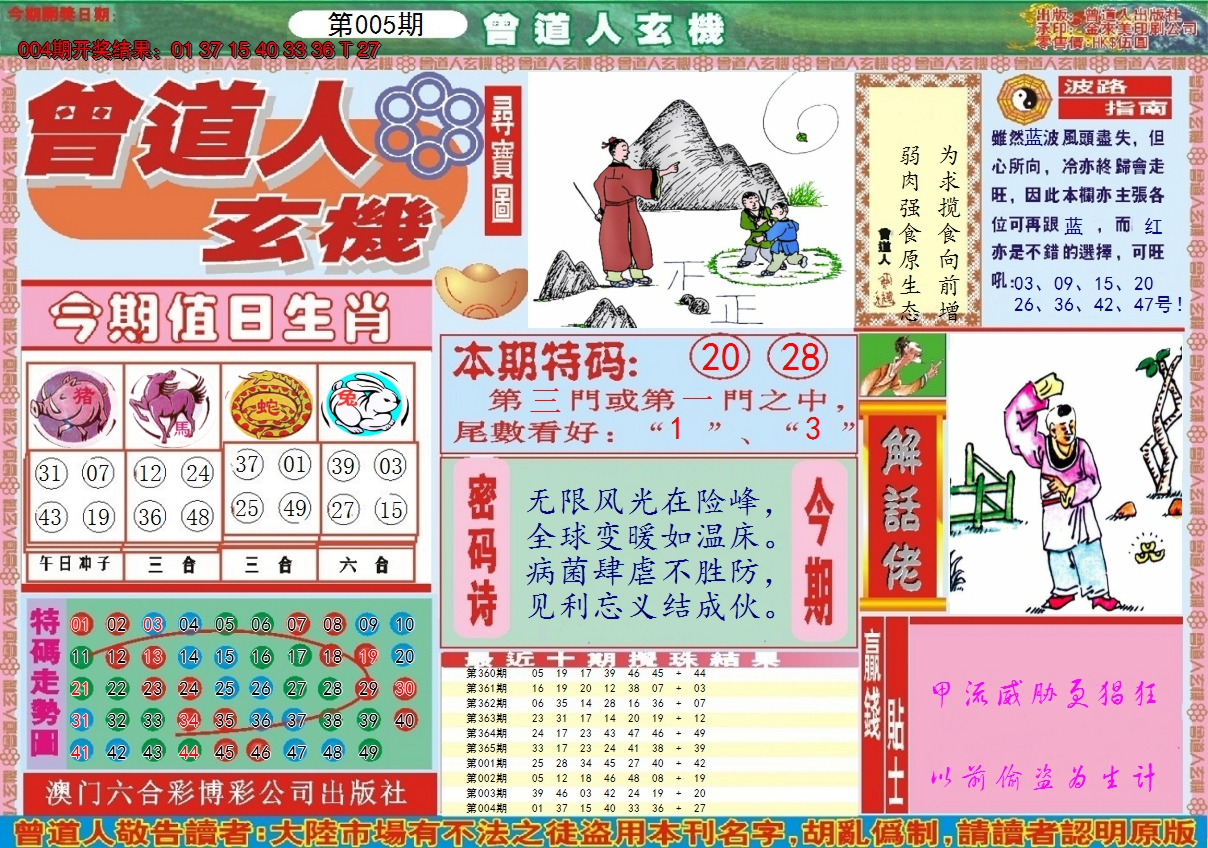Open the treasure map illustration with mountain
The width and height of the screenshot is (1208, 848).
pos(690,200)
